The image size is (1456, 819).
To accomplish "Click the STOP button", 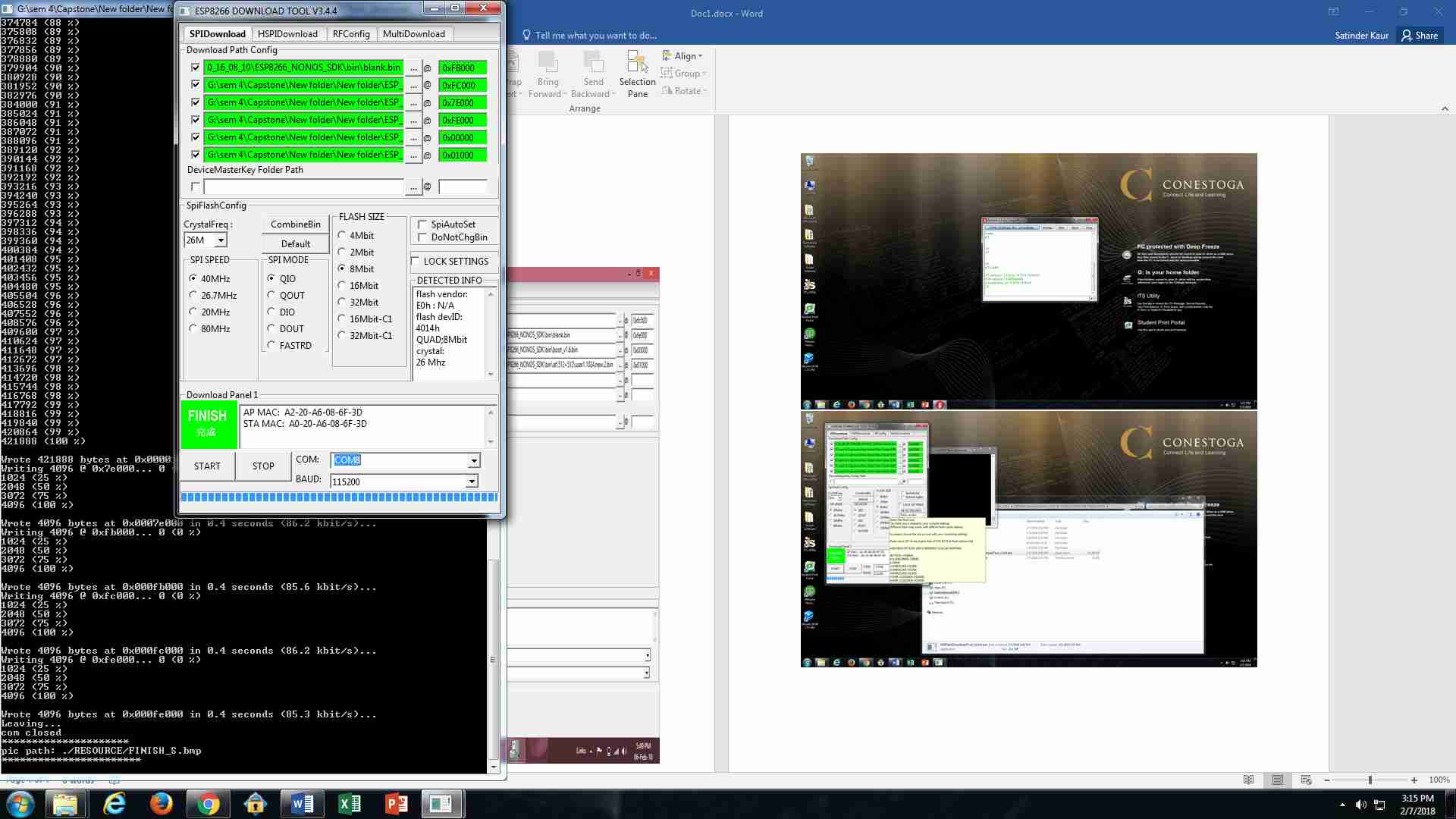I will [262, 466].
